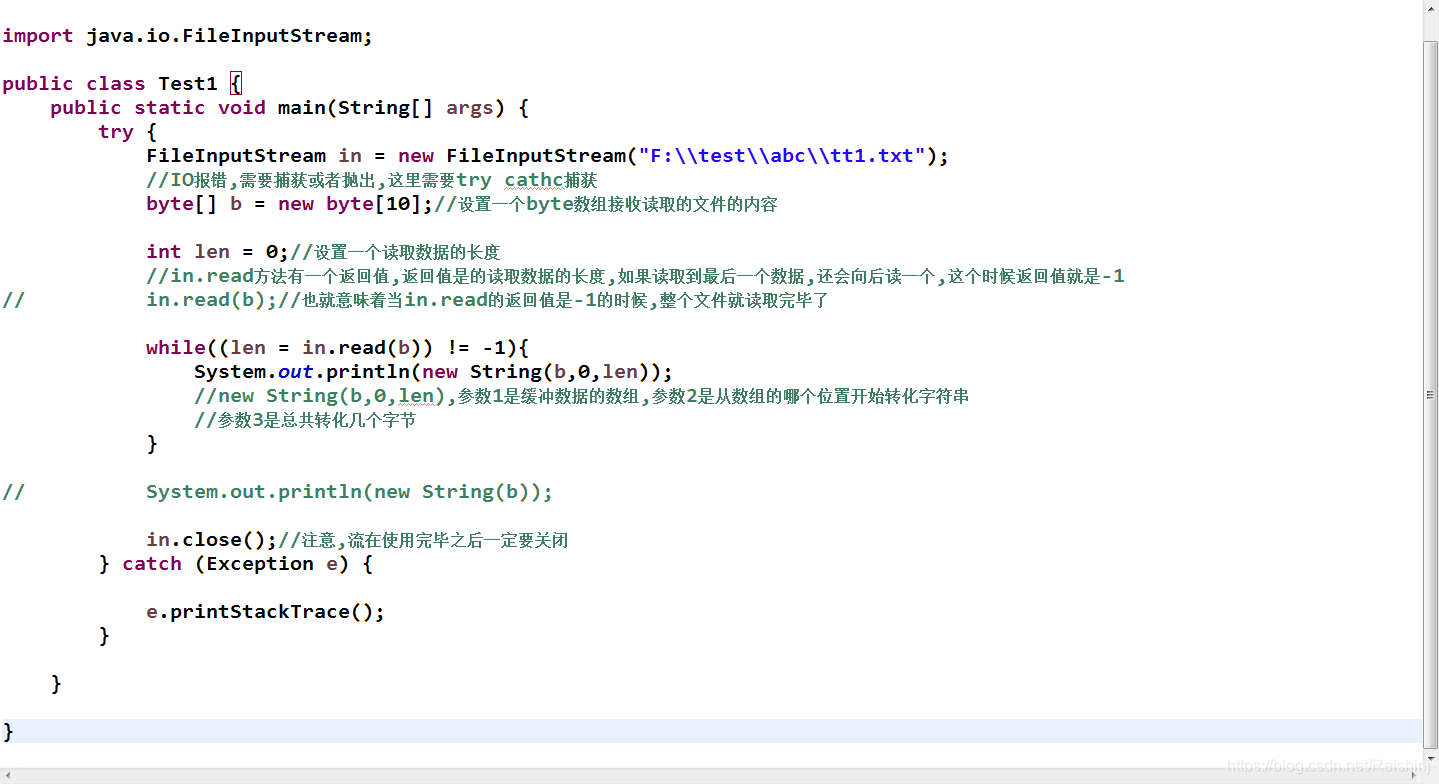Click the main method name
This screenshot has width=1439, height=784.
[x=301, y=108]
